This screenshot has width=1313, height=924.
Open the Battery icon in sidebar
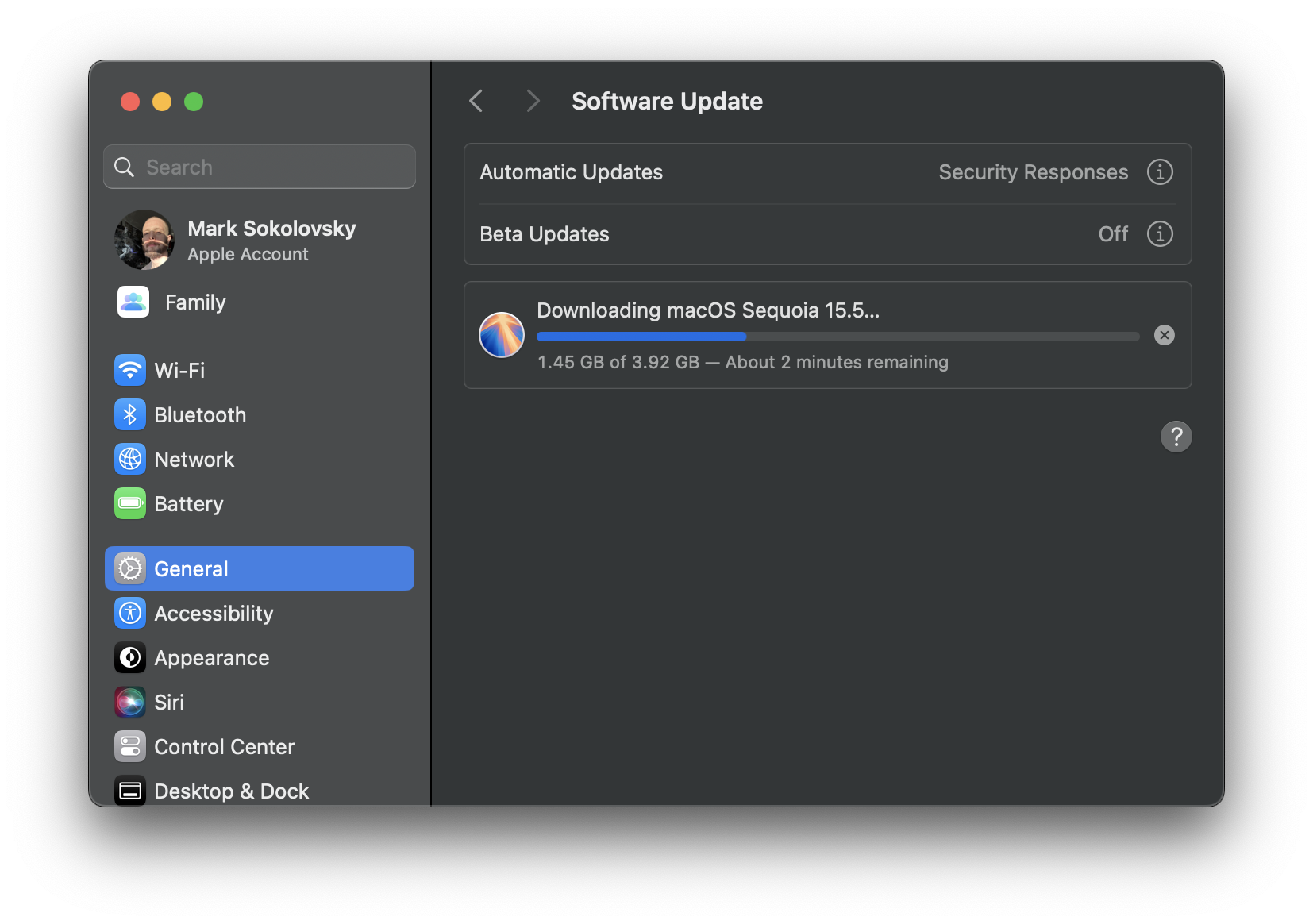(130, 503)
